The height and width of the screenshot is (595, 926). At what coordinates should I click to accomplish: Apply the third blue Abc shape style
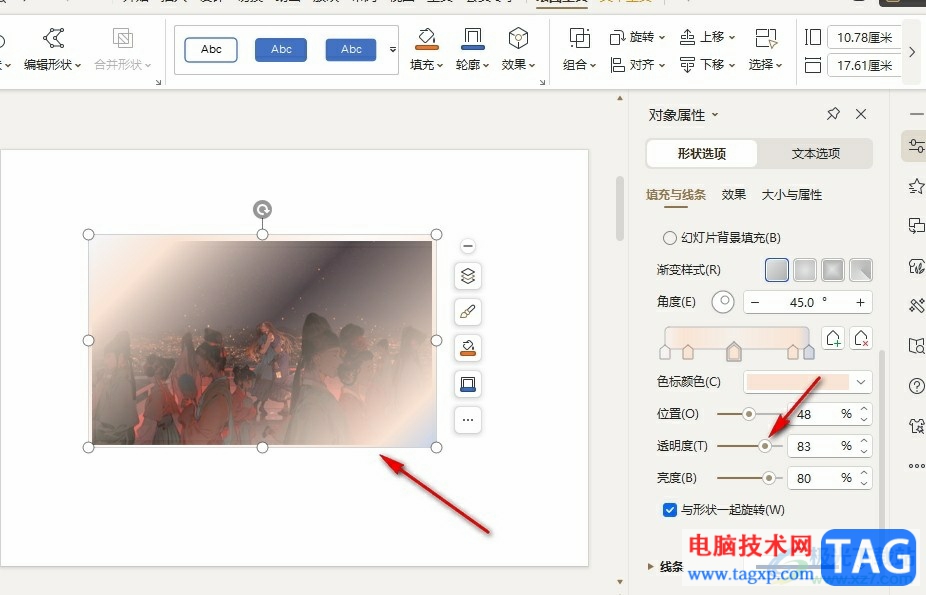[x=351, y=50]
